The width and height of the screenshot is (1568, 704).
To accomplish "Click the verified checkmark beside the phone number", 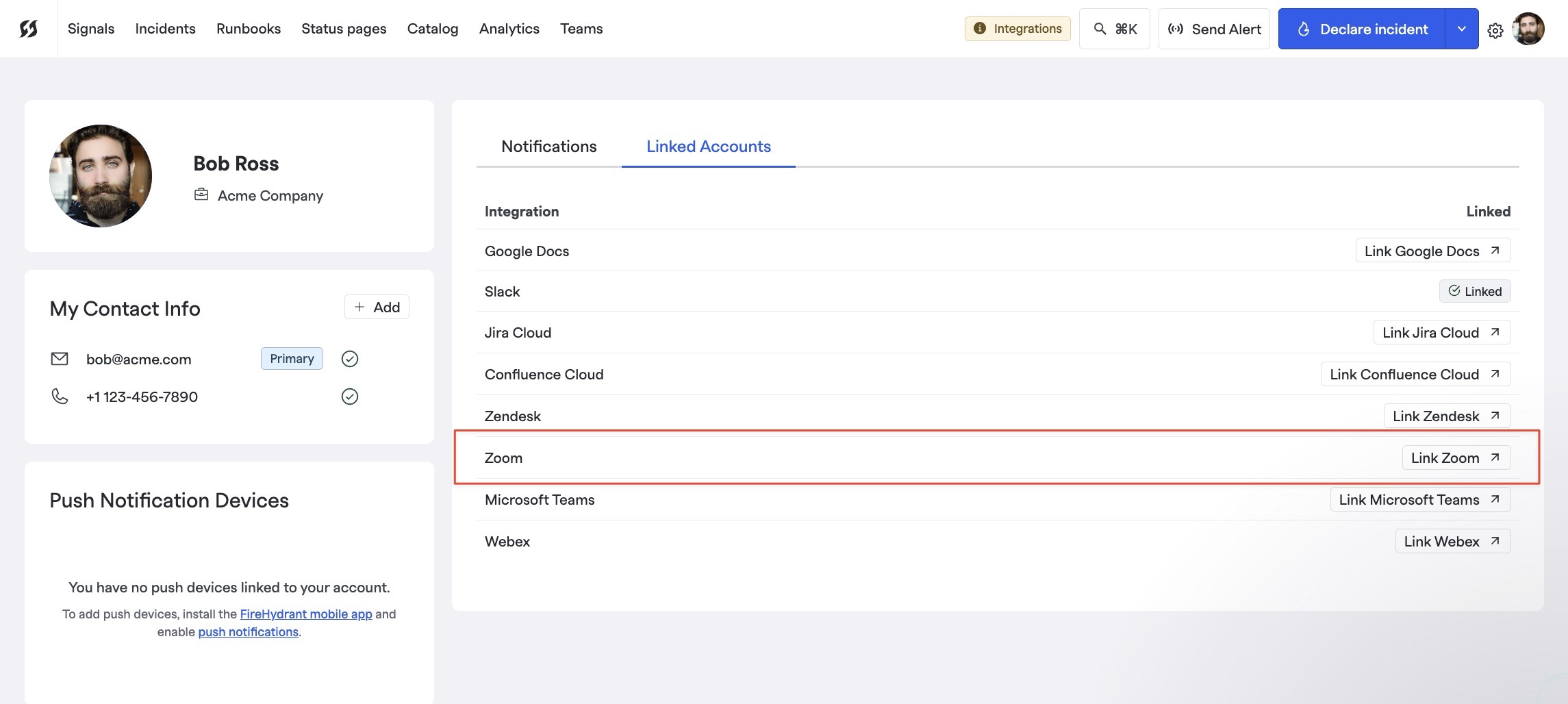I will coord(350,397).
